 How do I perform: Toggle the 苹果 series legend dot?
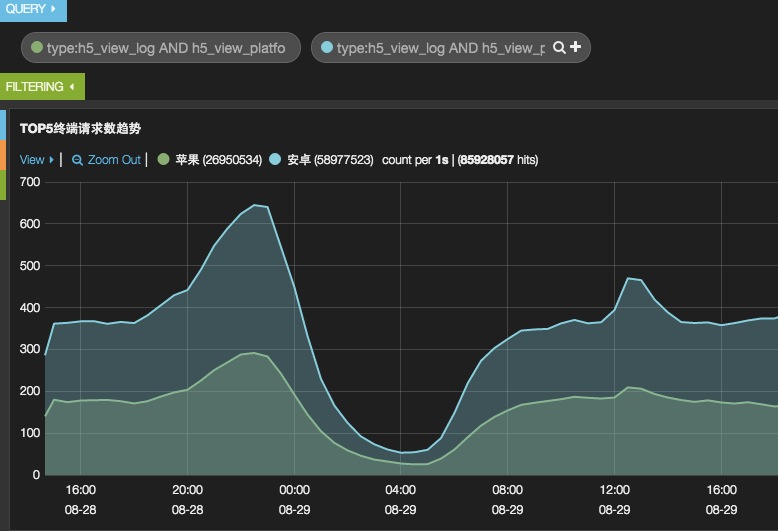[163, 159]
